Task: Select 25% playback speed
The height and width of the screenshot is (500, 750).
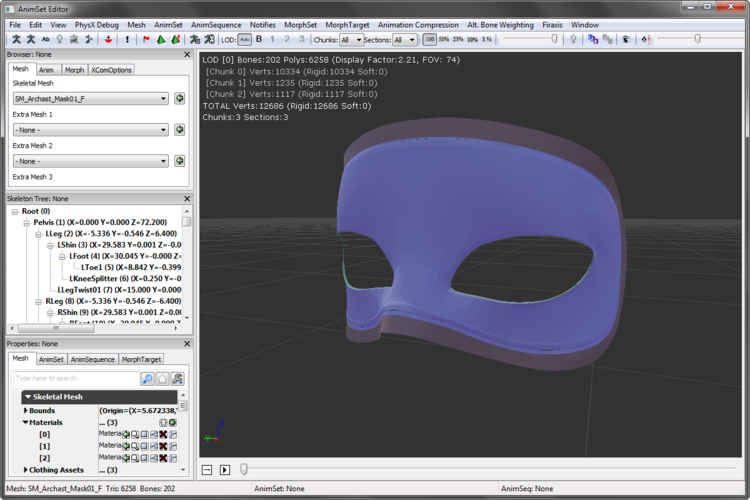Action: pos(458,39)
